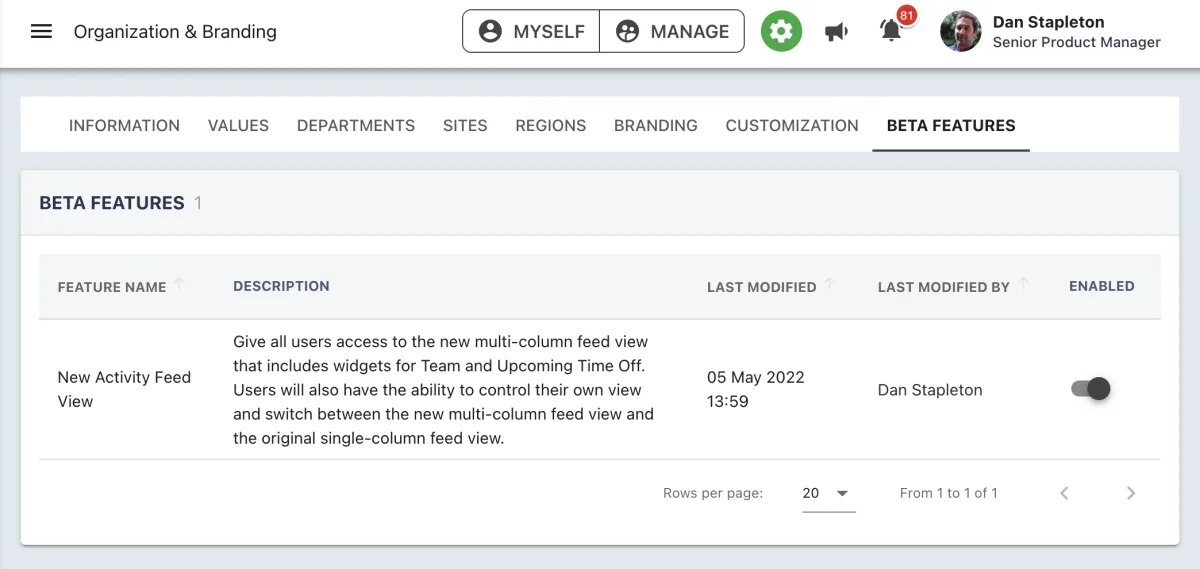
Task: Open the BRANDING tab
Action: tap(656, 125)
